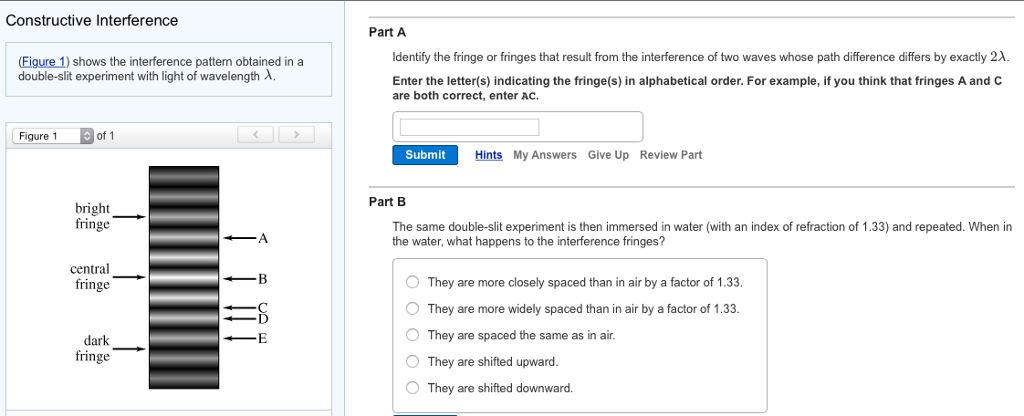Click the interference pattern figure image
Screen dimensions: 1024x416
click(184, 277)
